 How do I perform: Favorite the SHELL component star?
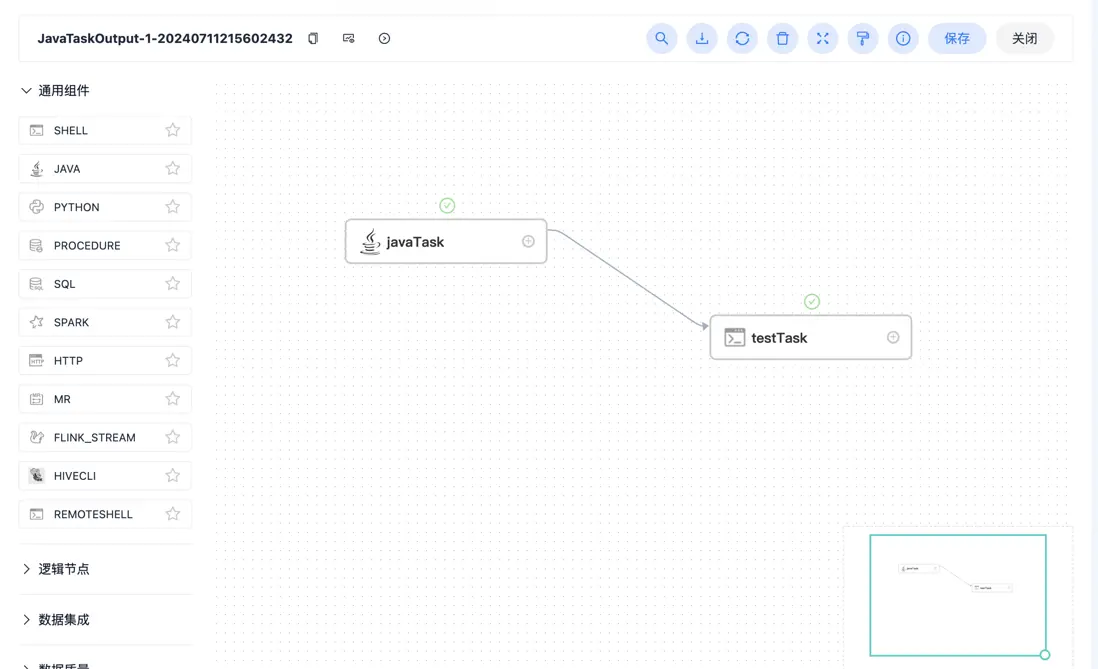pos(173,130)
